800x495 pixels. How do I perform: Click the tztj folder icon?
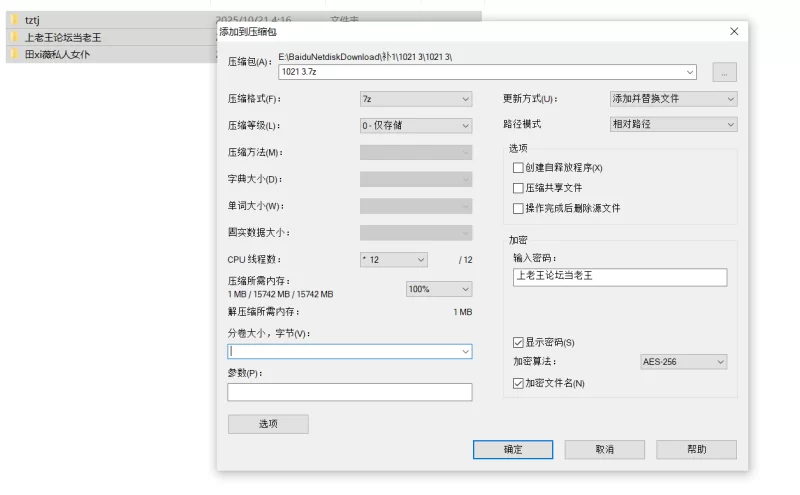point(15,20)
